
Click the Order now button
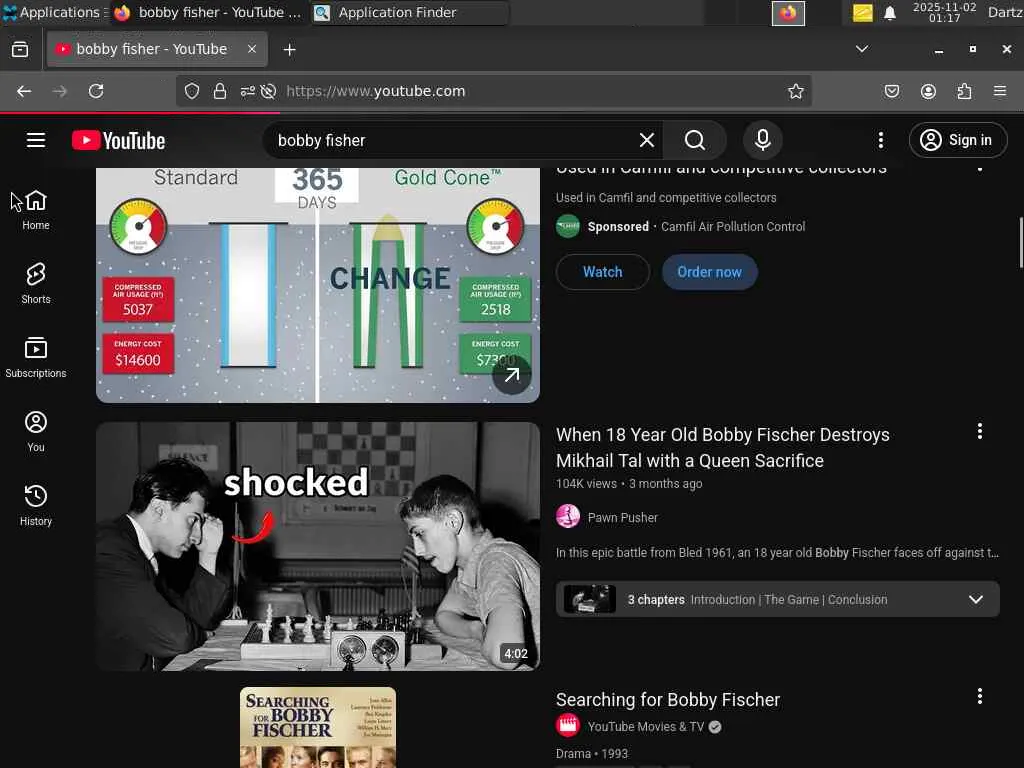pos(709,272)
